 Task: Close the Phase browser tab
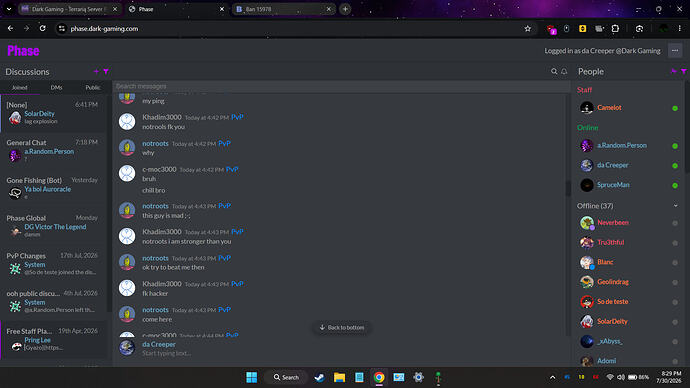222,9
